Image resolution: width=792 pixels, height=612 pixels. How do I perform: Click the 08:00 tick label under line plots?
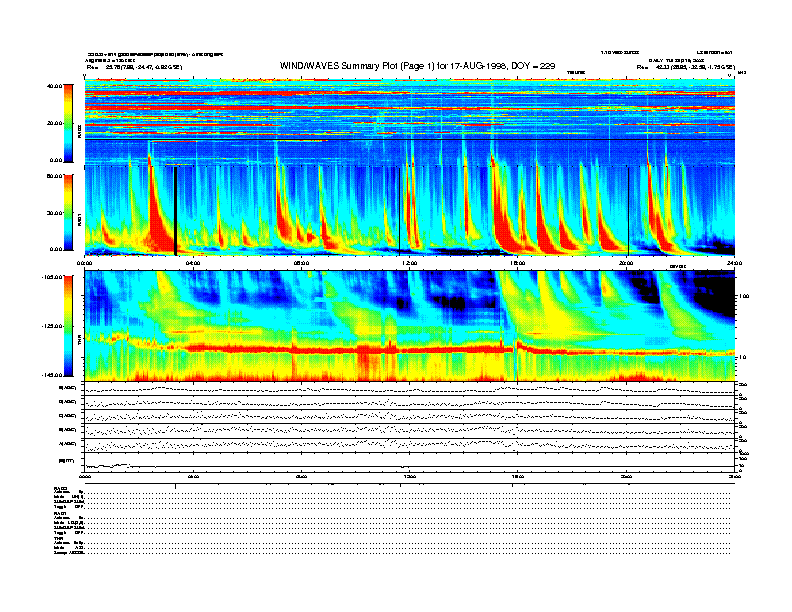pos(301,476)
